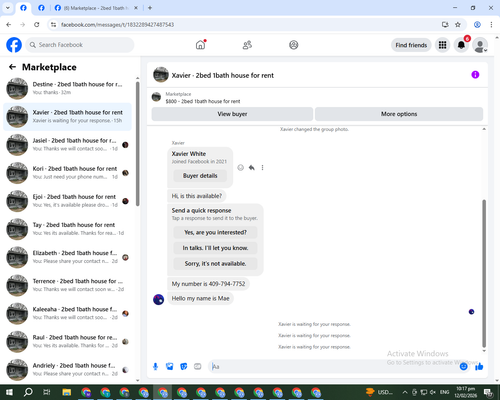Open Ejoi conversation

67,201
